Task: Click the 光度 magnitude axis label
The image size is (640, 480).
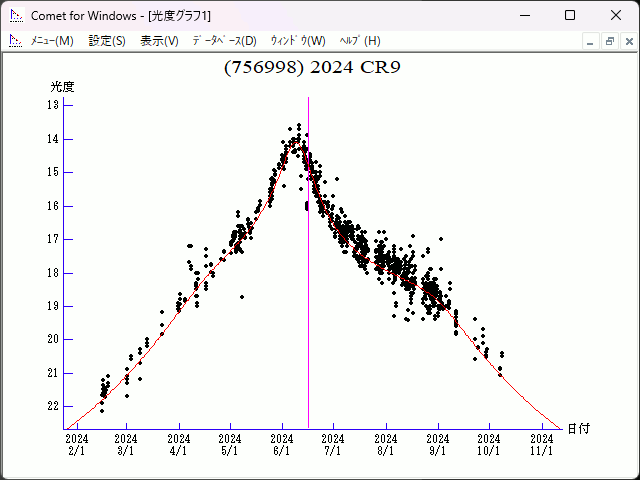Action: pos(62,87)
